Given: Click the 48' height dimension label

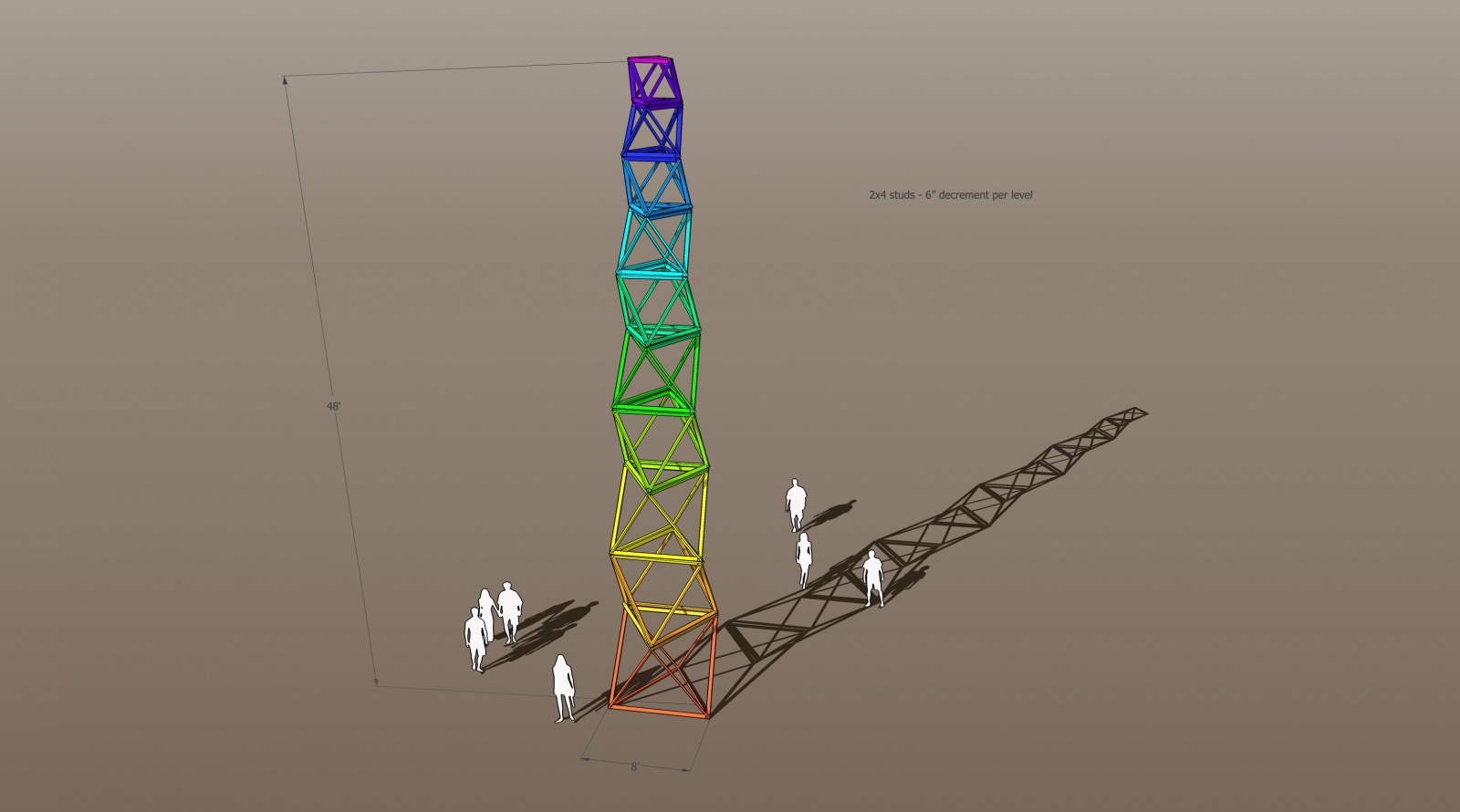Looking at the screenshot, I should click(334, 406).
